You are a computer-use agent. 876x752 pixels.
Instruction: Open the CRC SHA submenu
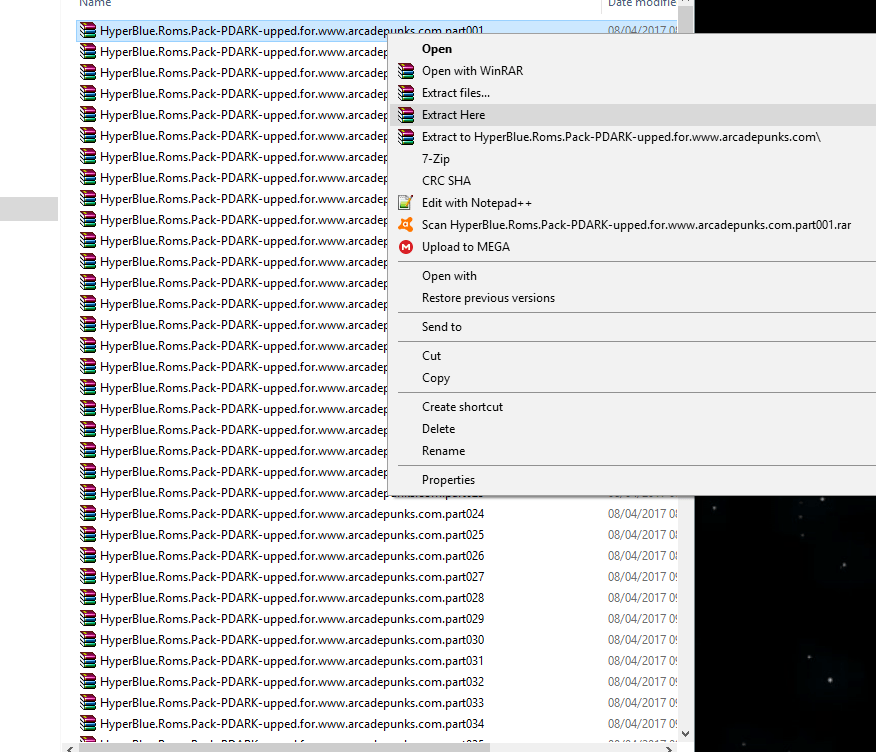(x=632, y=181)
